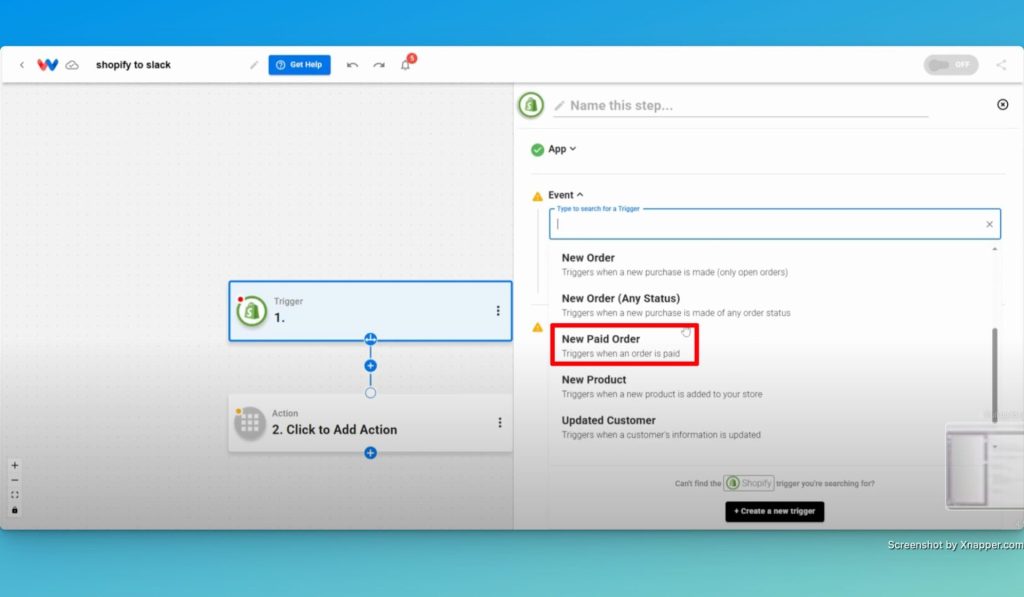Select the Trigger 1 node
The width and height of the screenshot is (1024, 597).
[x=370, y=311]
